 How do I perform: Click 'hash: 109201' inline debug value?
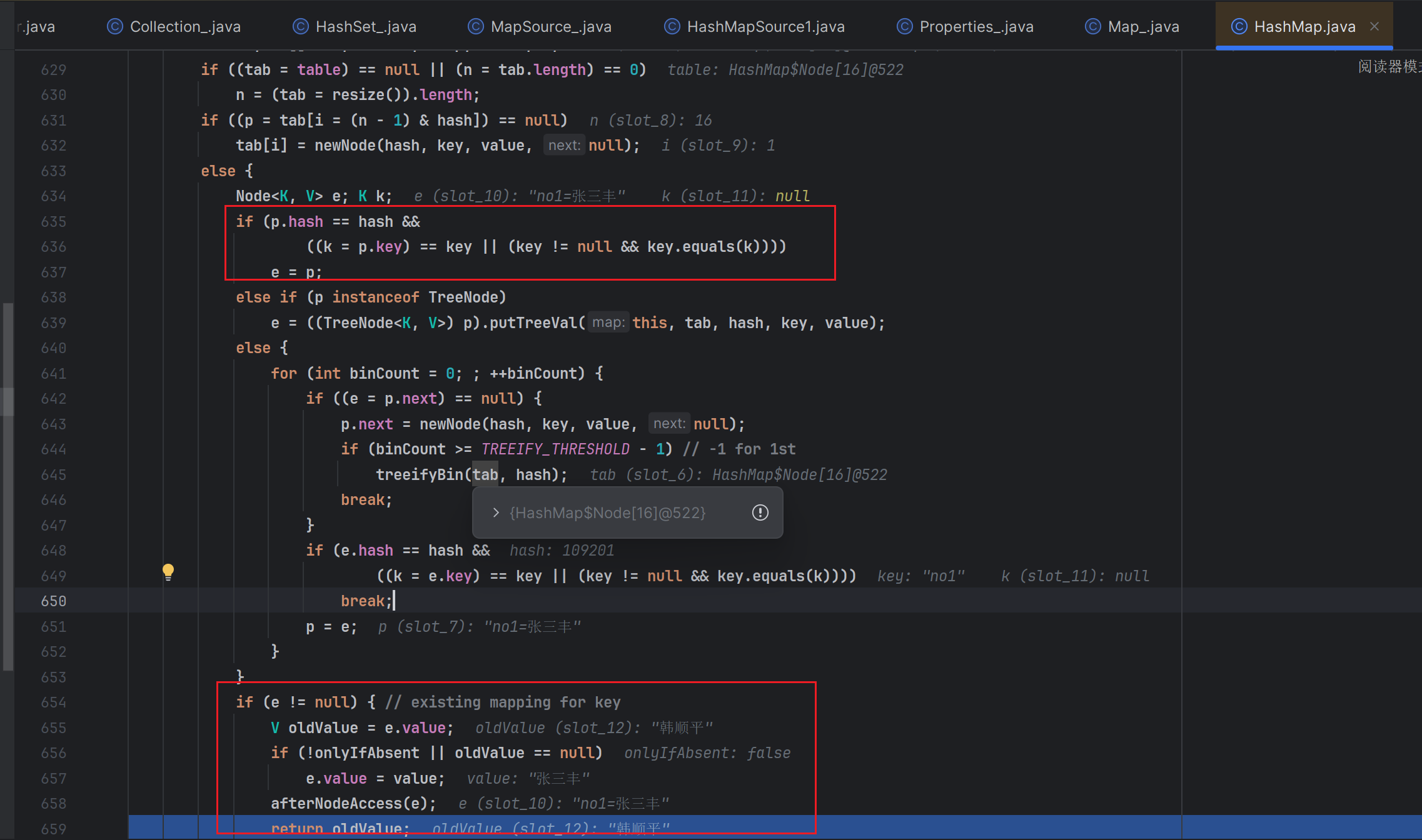click(x=562, y=551)
